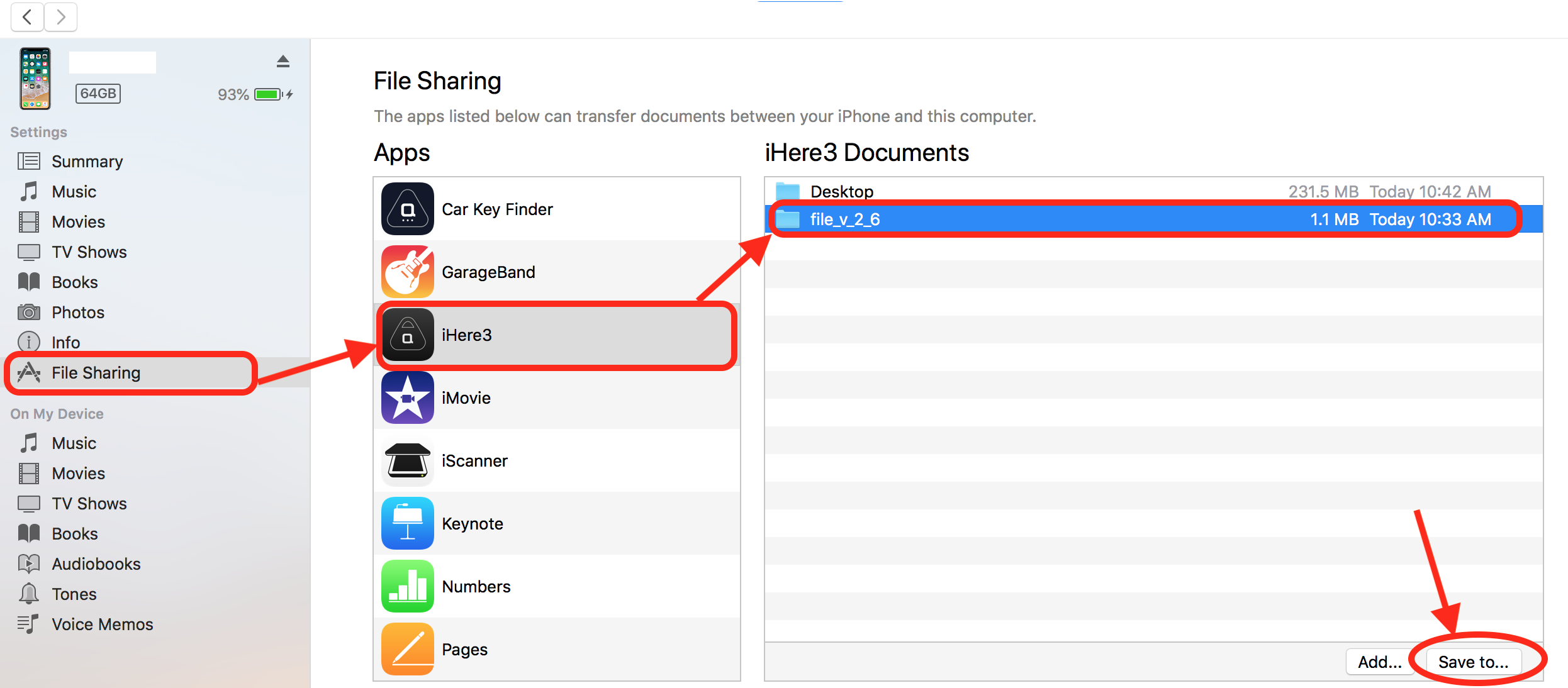Viewport: 1568px width, 688px height.
Task: Click the iScanner app icon
Action: (x=407, y=460)
